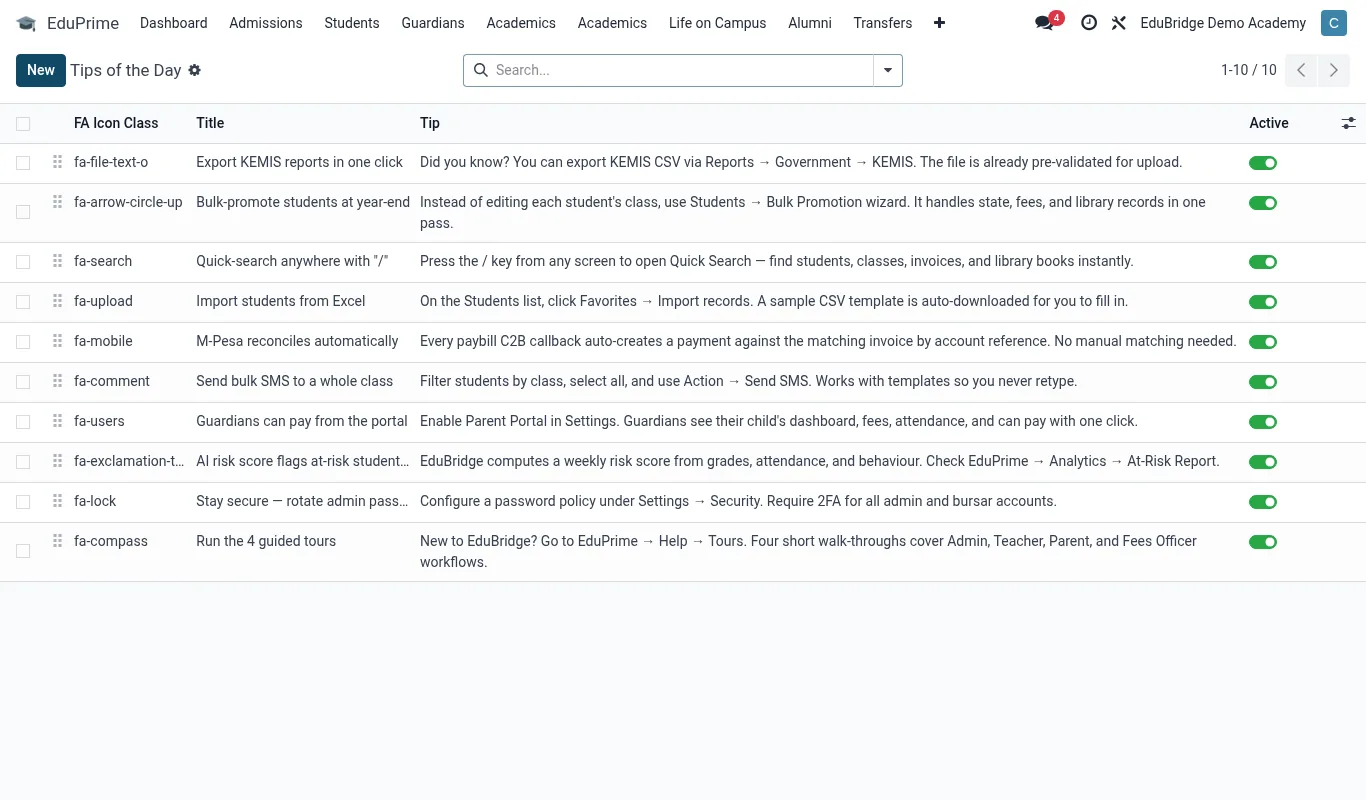Click the plus icon for more menus
Viewport: 1366px width, 800px height.
pyautogui.click(x=939, y=23)
